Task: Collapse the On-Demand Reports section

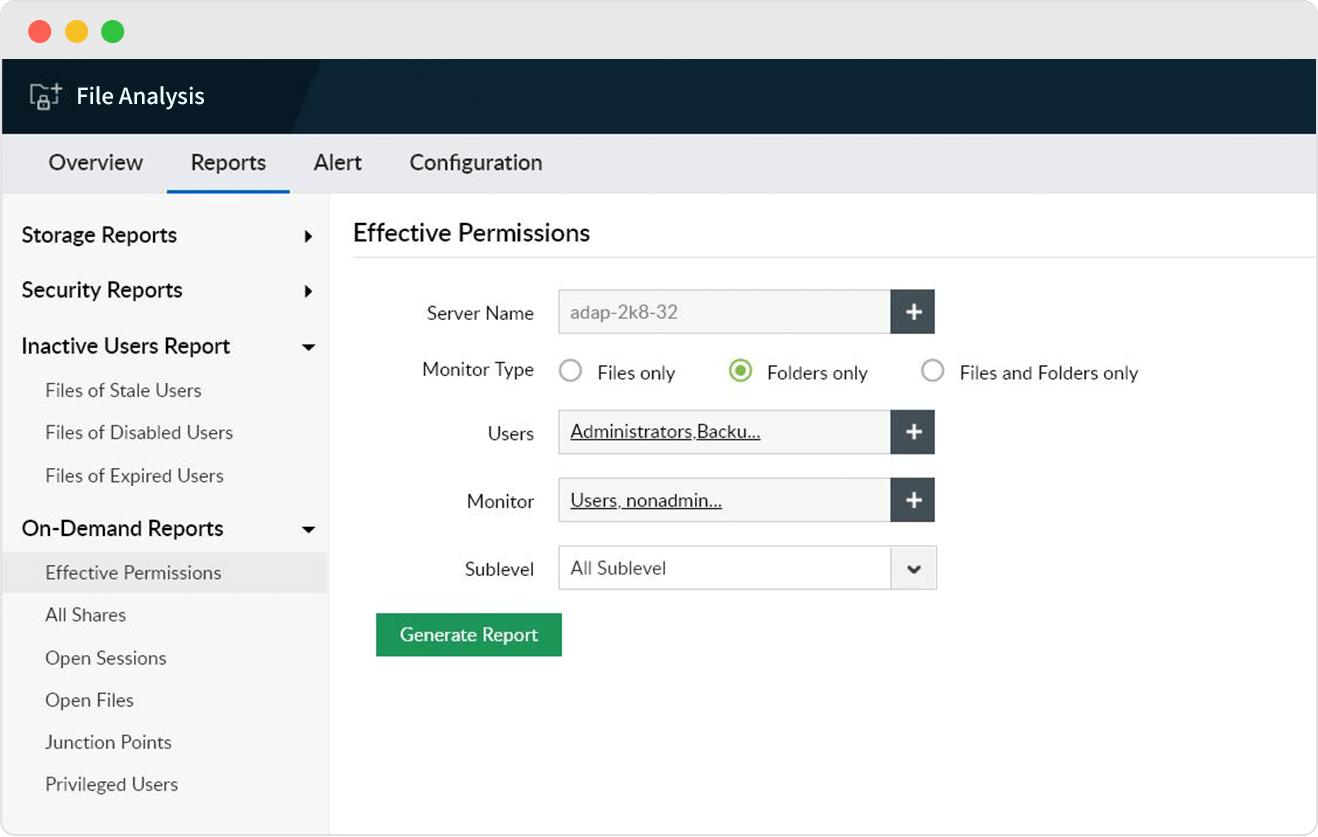Action: pos(308,529)
